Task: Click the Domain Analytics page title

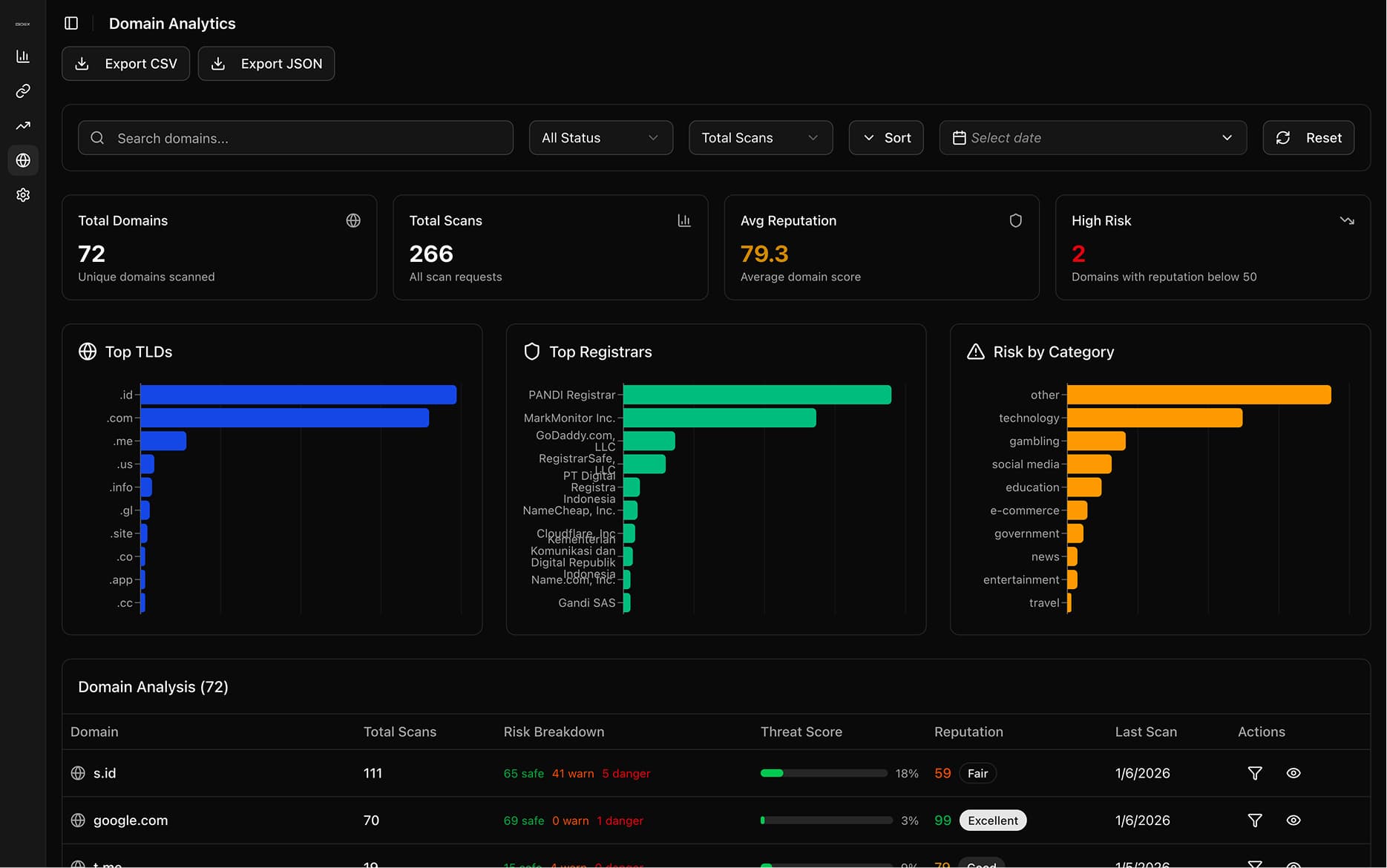Action: [171, 23]
